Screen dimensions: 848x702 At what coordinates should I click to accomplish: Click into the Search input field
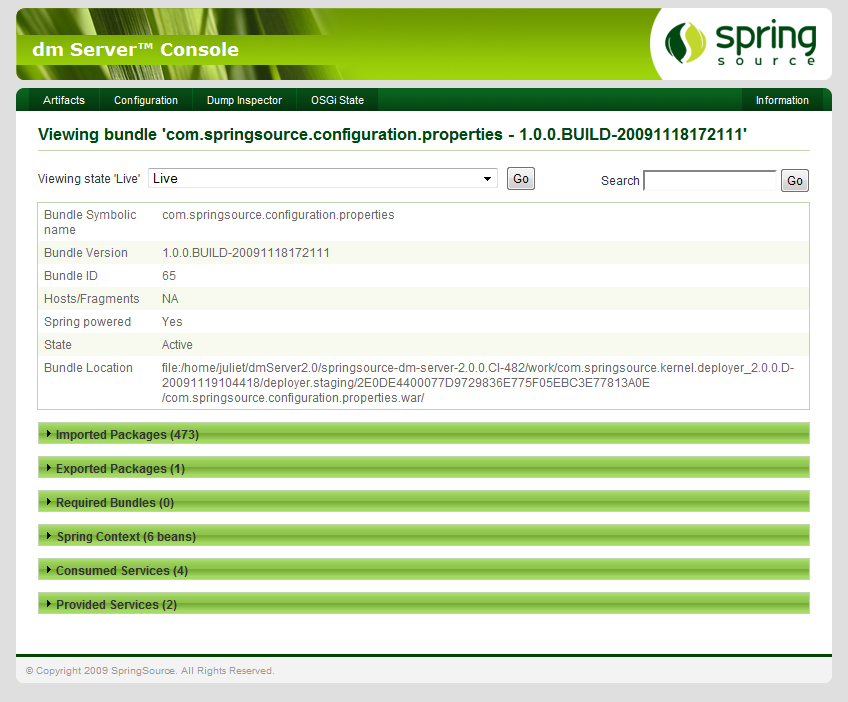(710, 181)
